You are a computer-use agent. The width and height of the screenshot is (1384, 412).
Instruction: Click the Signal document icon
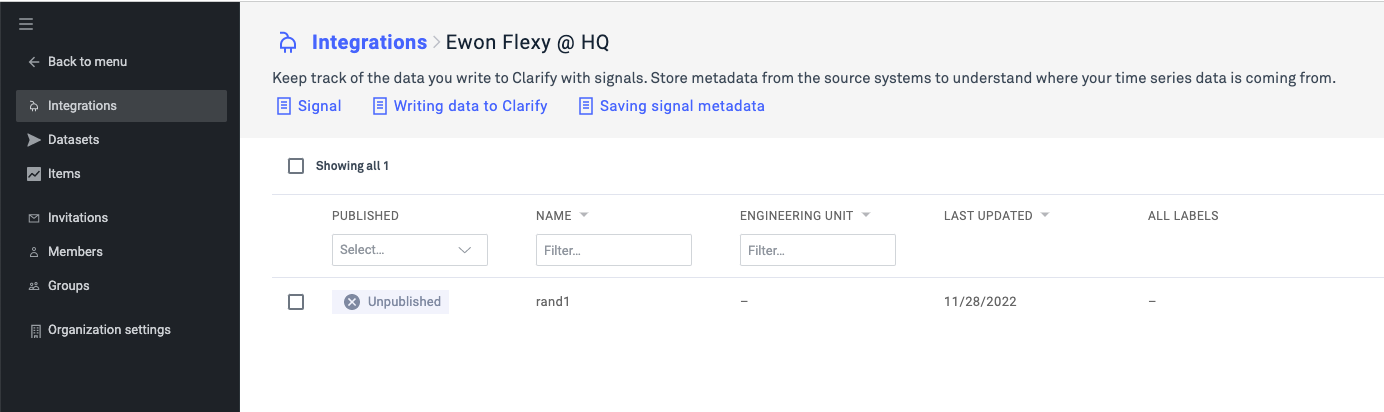click(x=284, y=106)
